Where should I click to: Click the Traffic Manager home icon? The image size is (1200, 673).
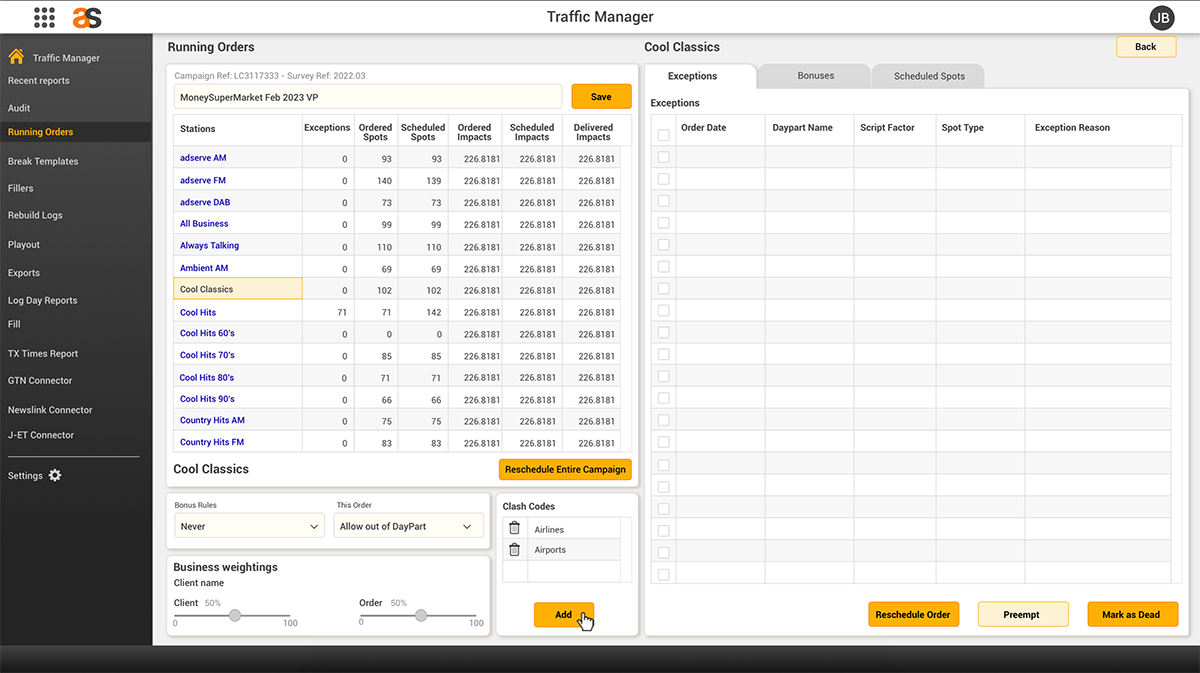[16, 57]
